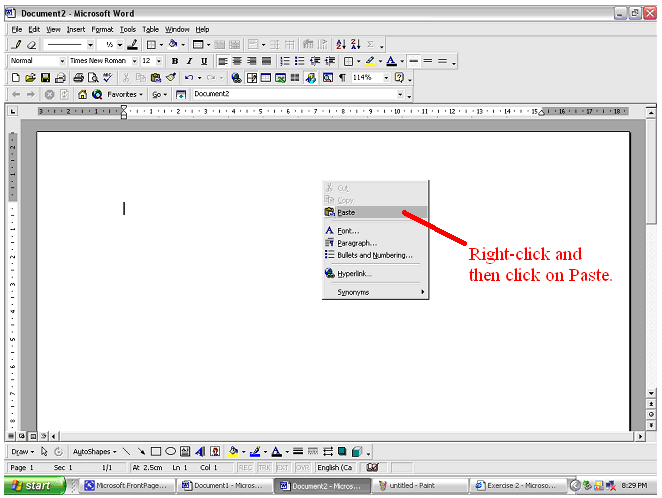
Task: Click the Open folder icon
Action: [30, 78]
